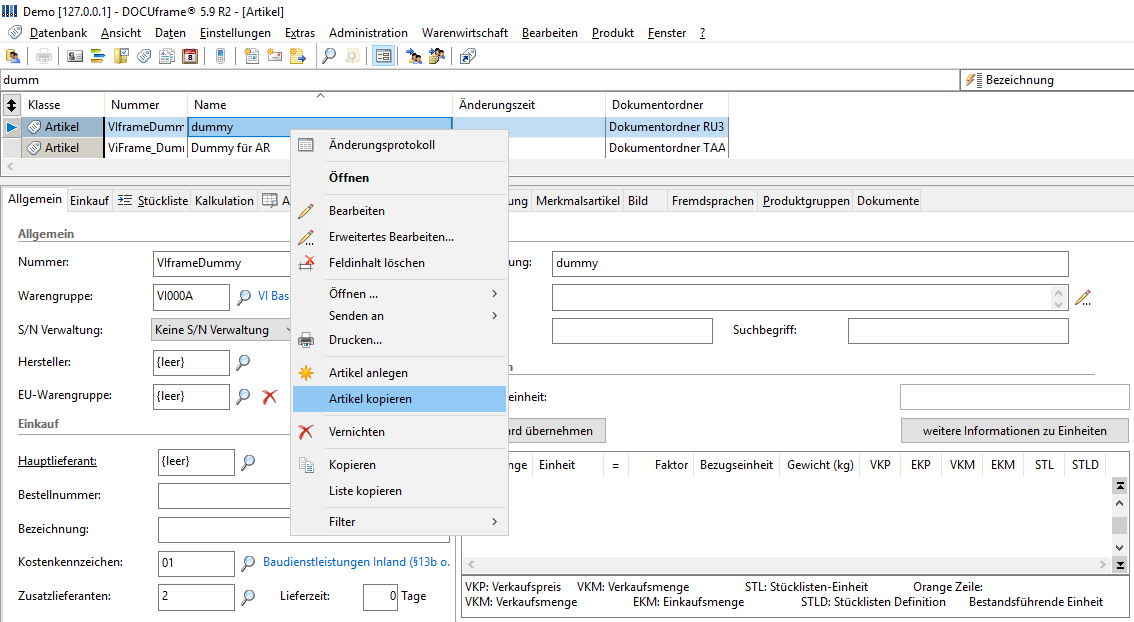The image size is (1134, 622).
Task: Clear EU-Warengruppe with red X
Action: click(270, 396)
